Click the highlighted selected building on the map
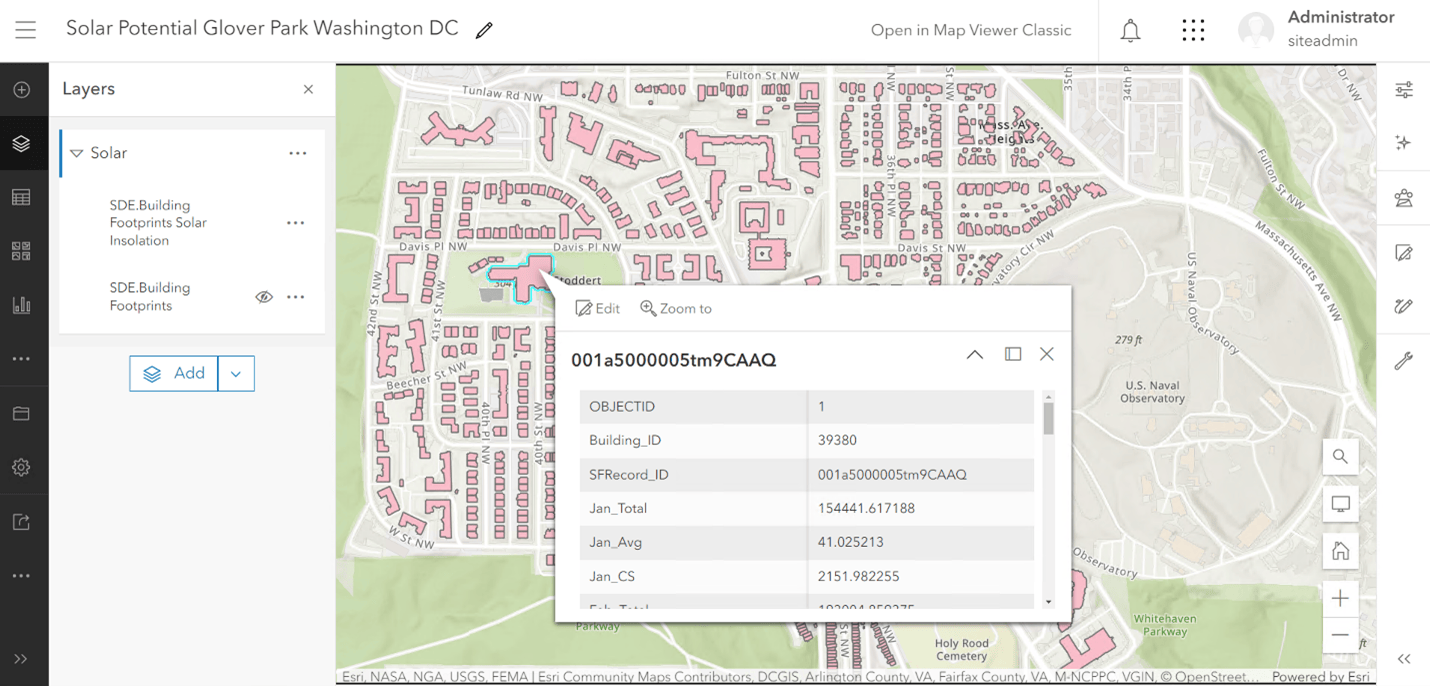The width and height of the screenshot is (1430, 686). 520,276
